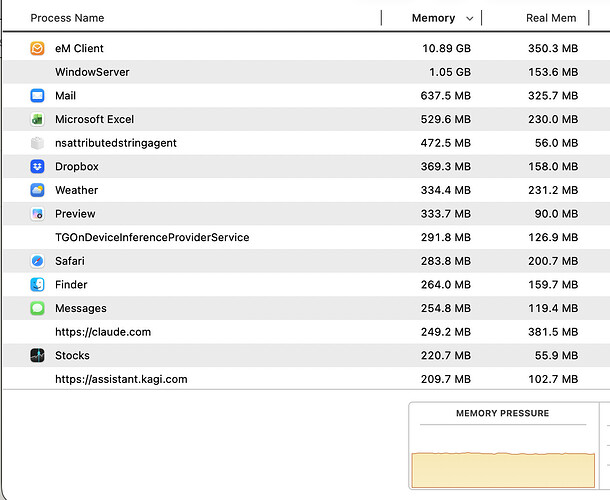610x500 pixels.
Task: Click the 254.8 MB memory value
Action: point(446,308)
